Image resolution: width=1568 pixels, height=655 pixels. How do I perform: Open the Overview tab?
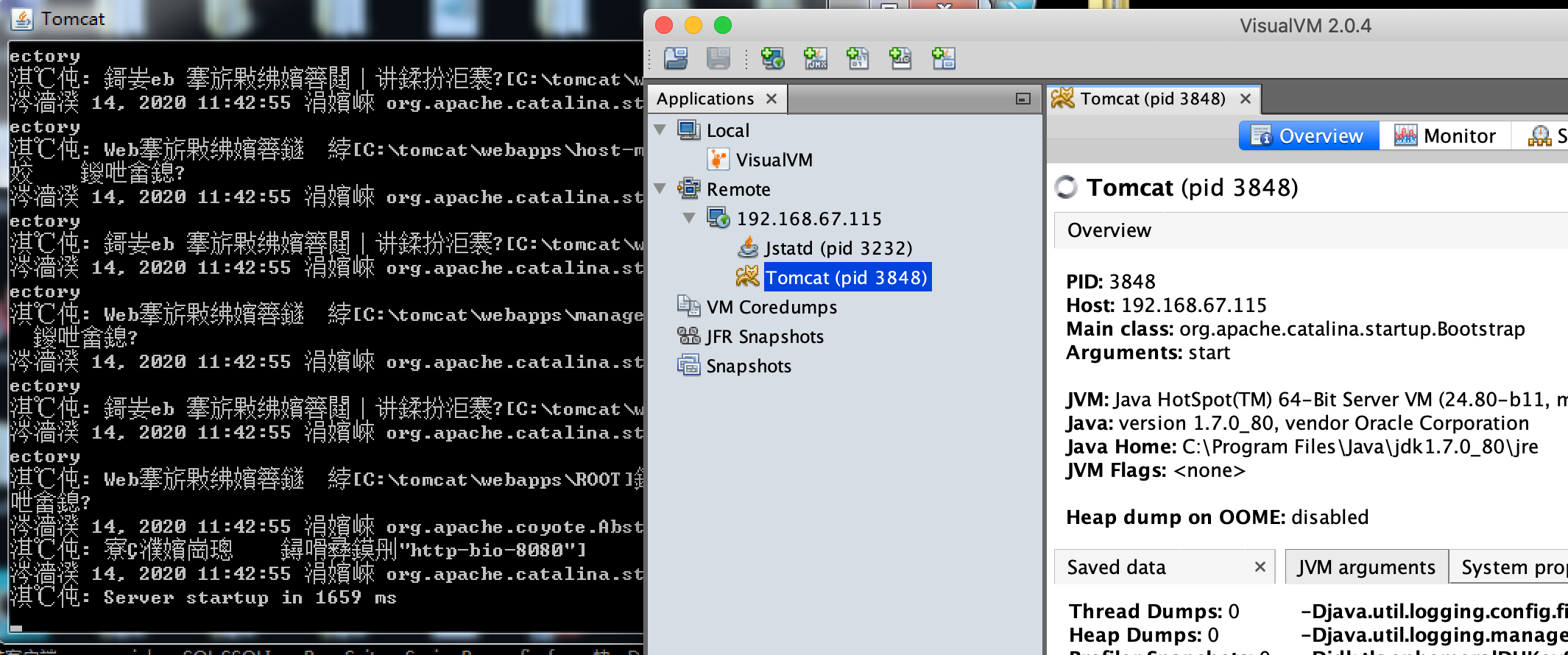(x=1309, y=136)
